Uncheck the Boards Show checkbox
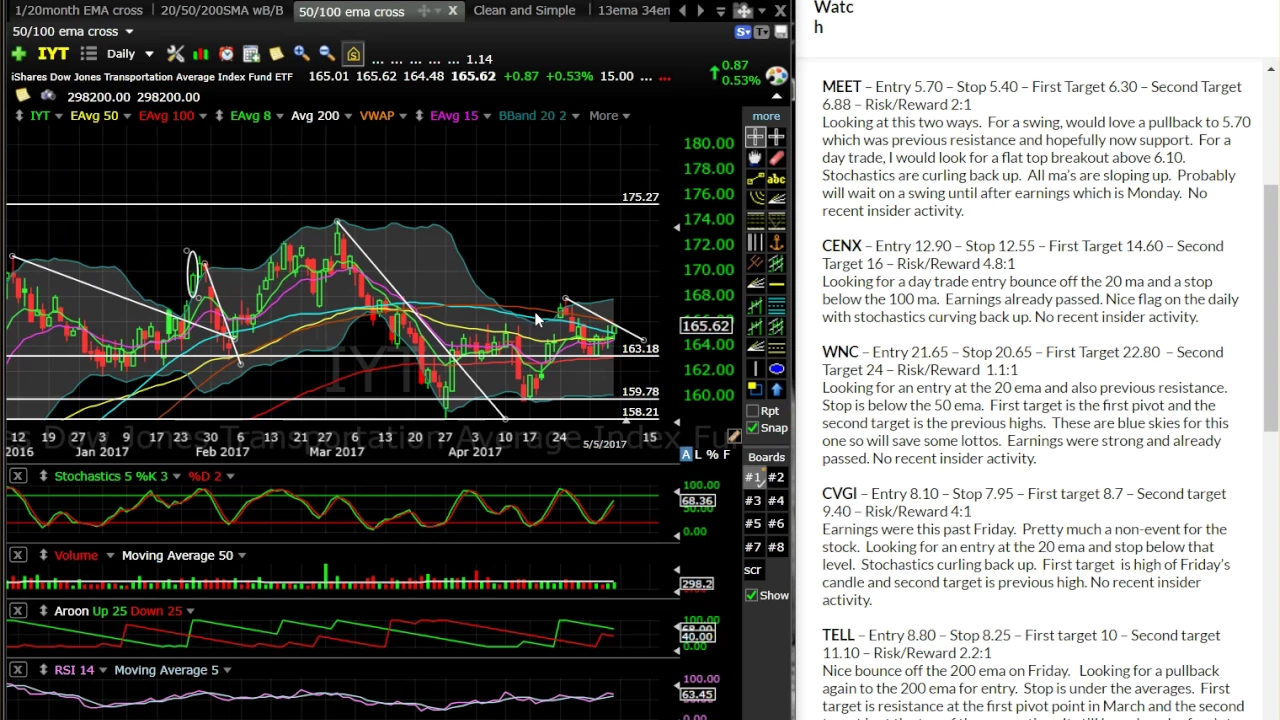1280x720 pixels. (x=752, y=595)
